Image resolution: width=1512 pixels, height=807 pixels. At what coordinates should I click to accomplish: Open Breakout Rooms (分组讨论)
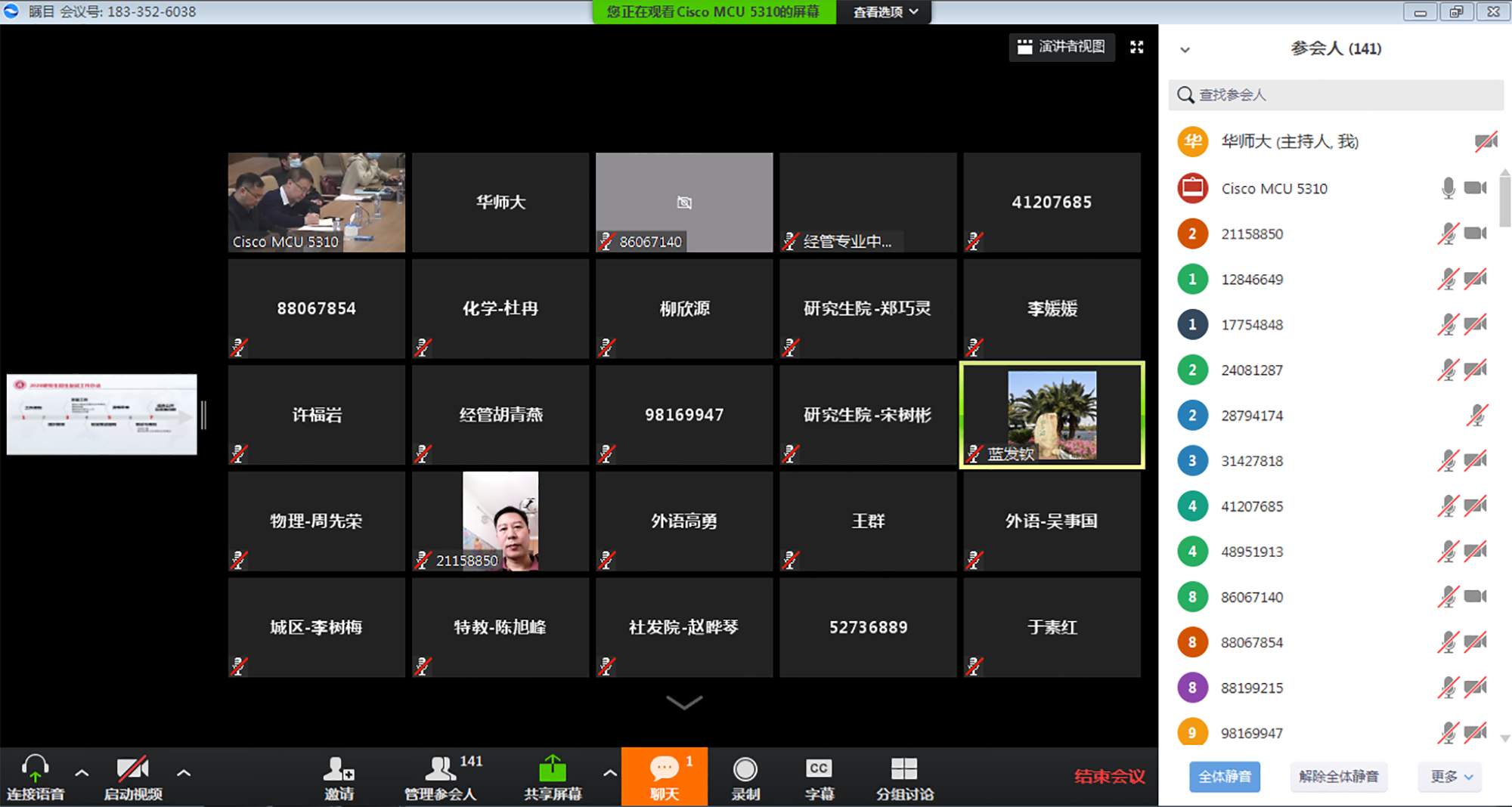pos(904,770)
